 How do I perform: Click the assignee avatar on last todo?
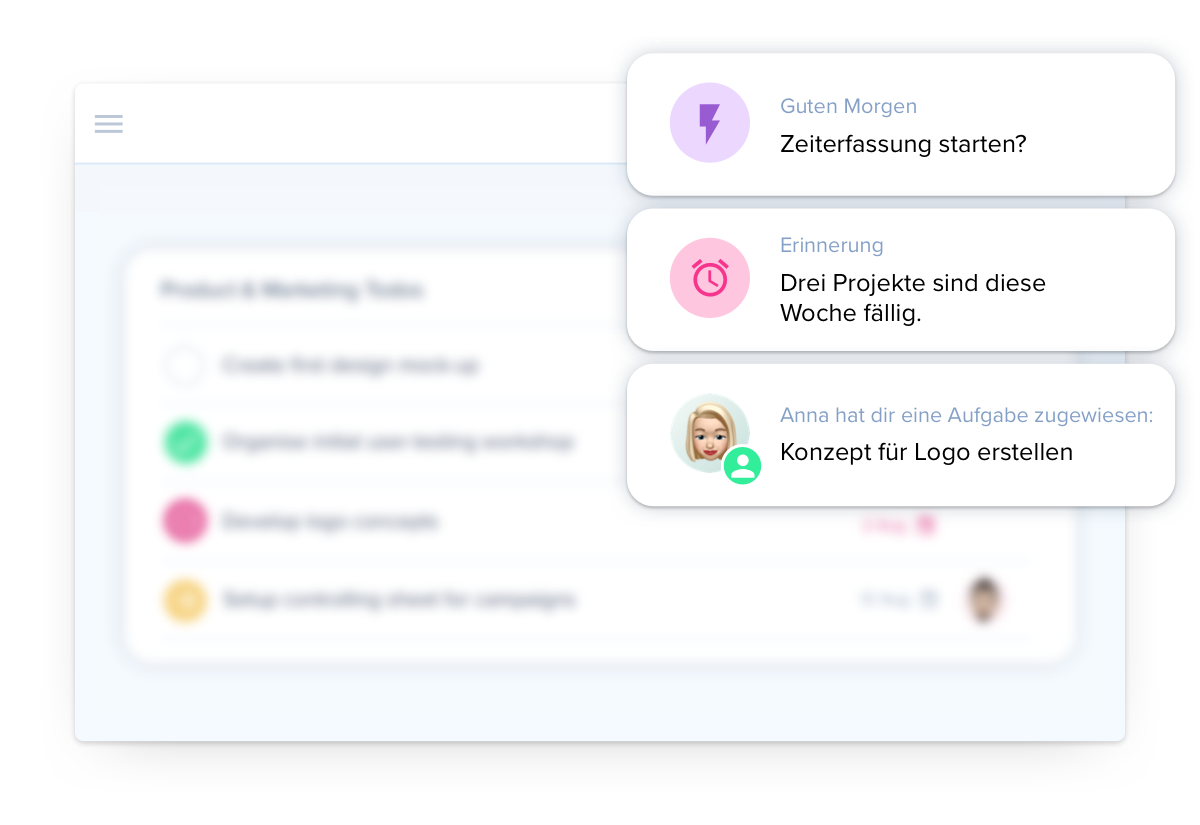tap(984, 599)
